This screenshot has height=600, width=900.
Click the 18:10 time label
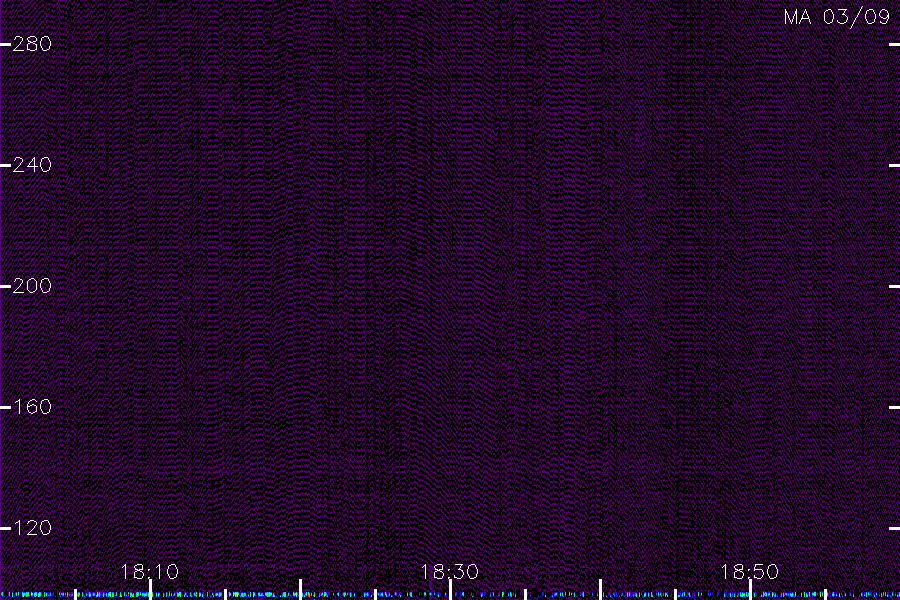pyautogui.click(x=150, y=572)
